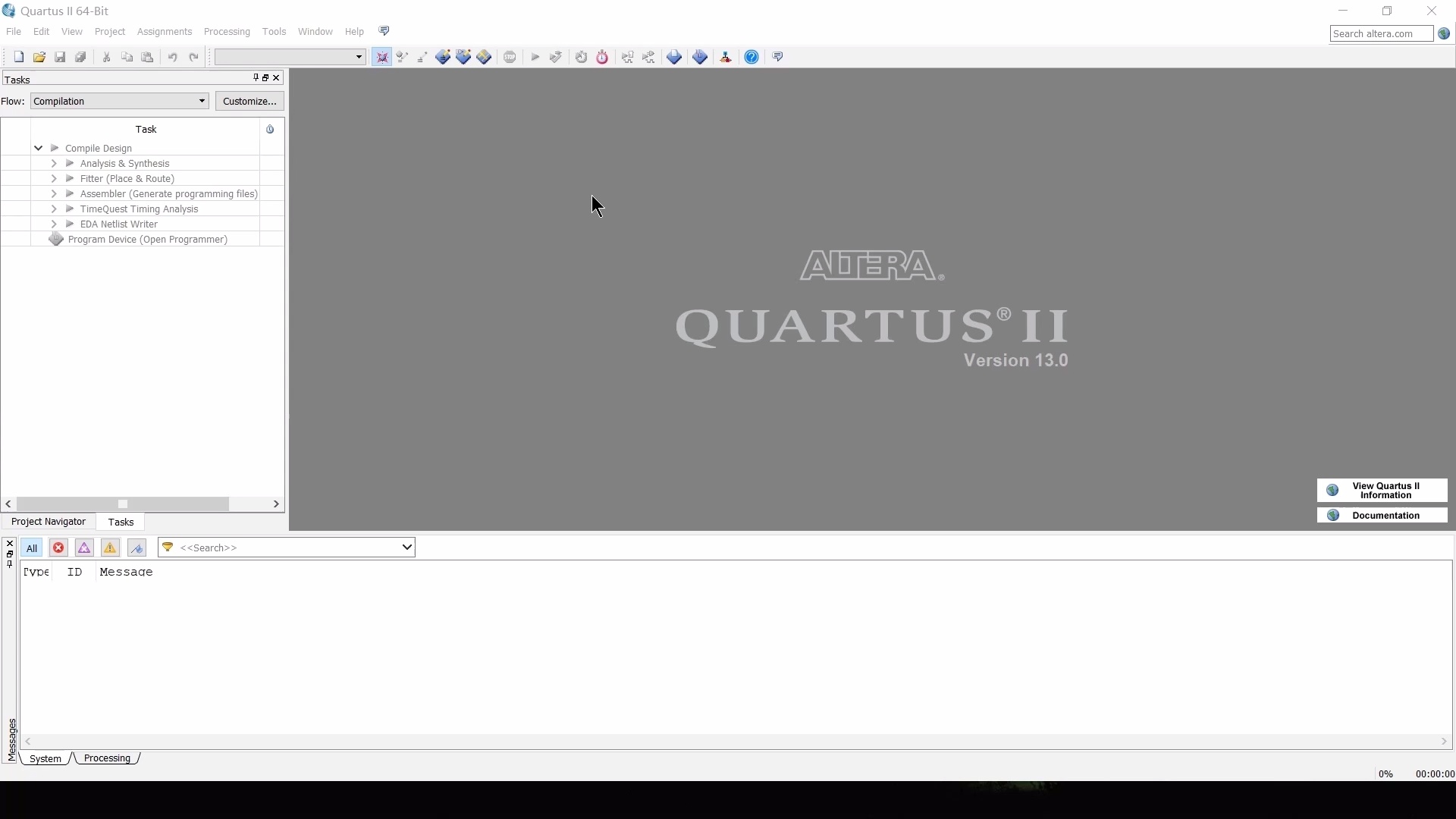Switch to the Project Navigator tab
The image size is (1456, 819).
49,522
